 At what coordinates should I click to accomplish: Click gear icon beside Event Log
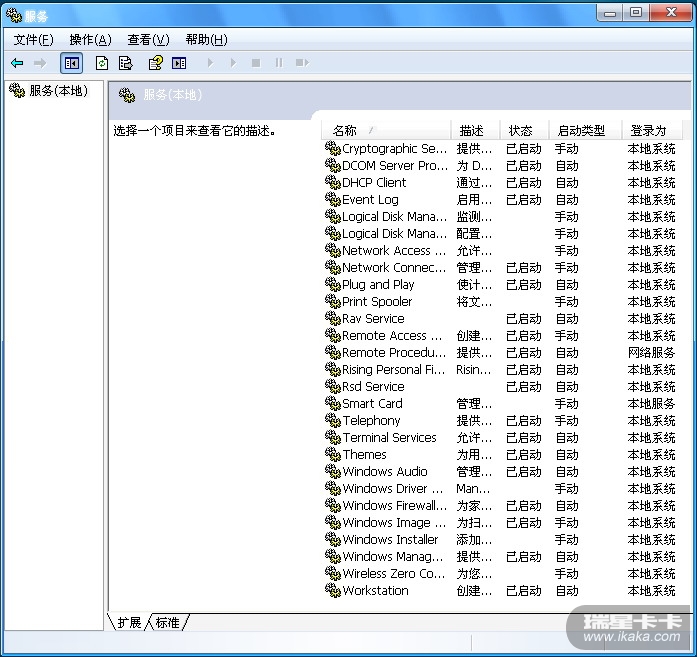tap(332, 200)
